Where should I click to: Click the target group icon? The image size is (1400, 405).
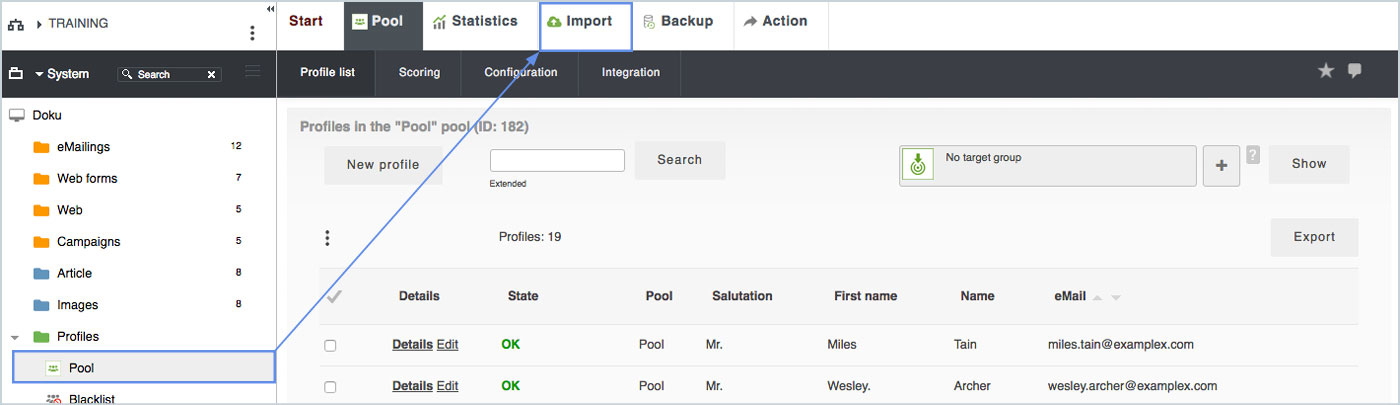coord(918,165)
